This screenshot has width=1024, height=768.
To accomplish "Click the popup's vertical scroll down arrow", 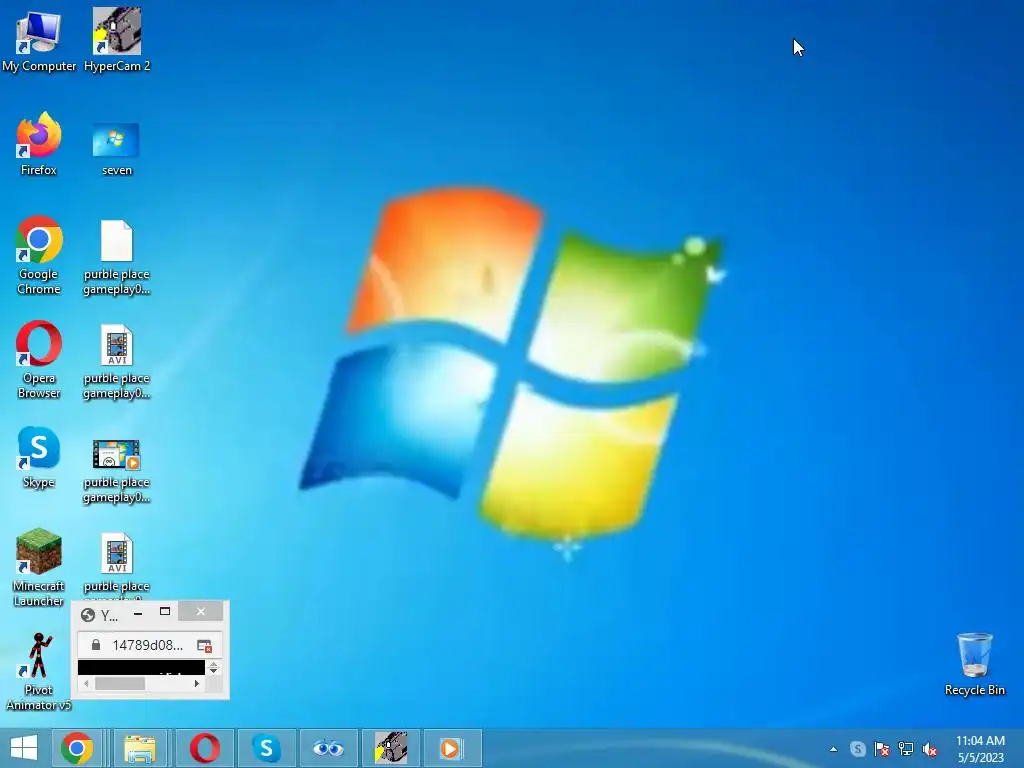I will coord(214,671).
